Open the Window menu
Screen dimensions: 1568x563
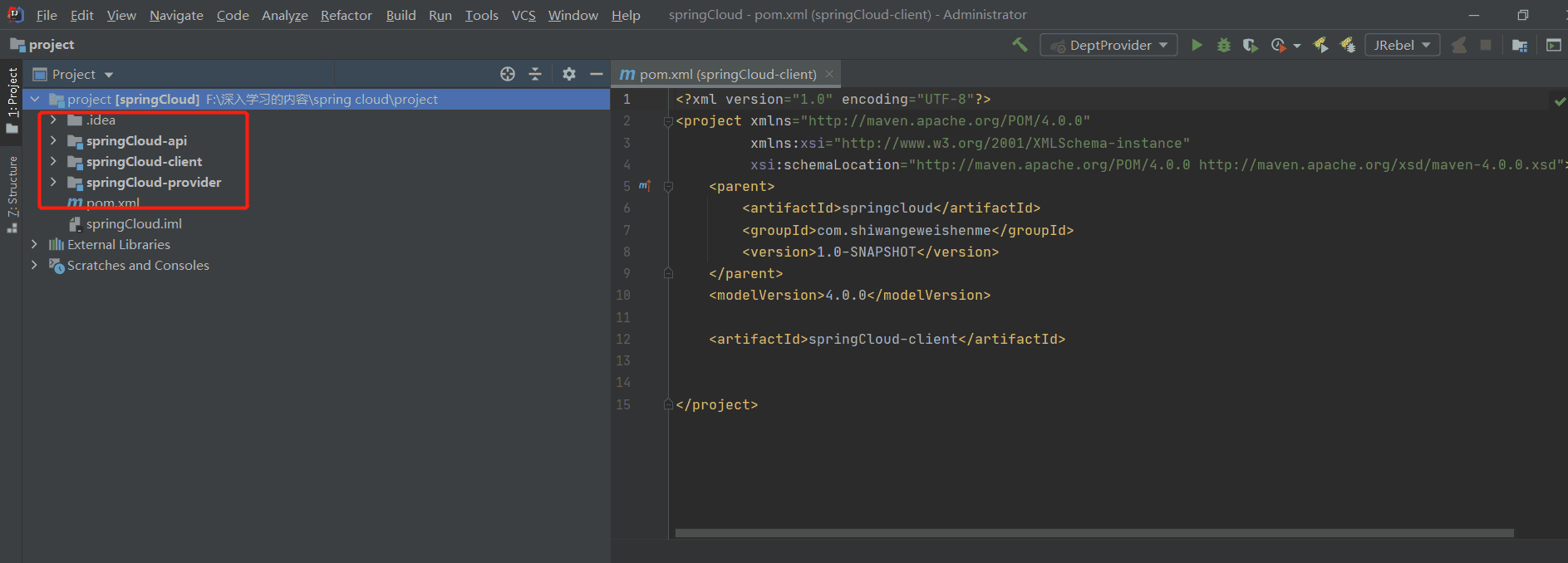(x=573, y=15)
